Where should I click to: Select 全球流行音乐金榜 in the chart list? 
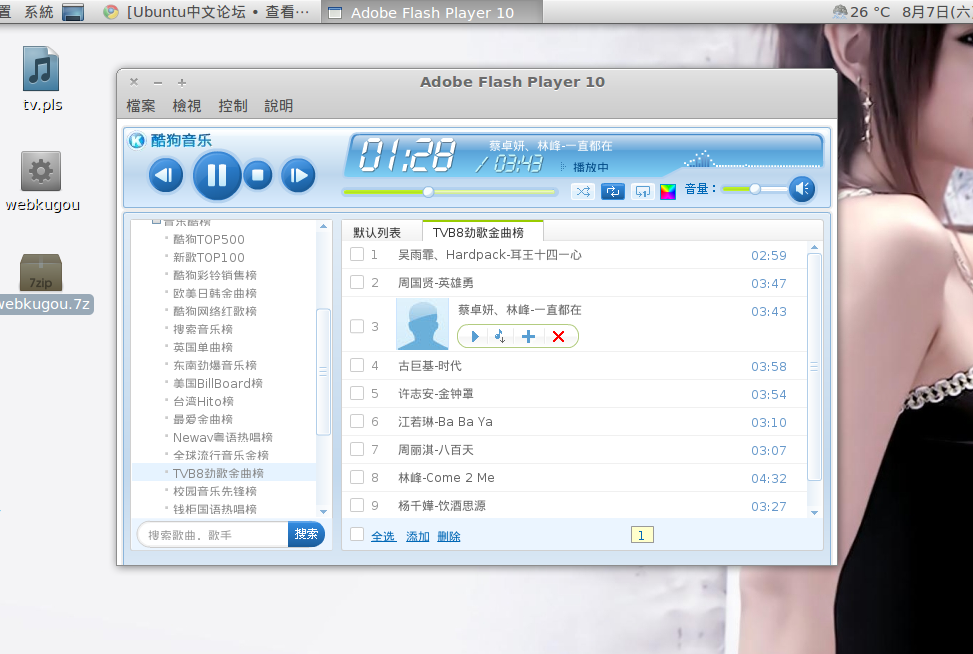click(x=221, y=455)
